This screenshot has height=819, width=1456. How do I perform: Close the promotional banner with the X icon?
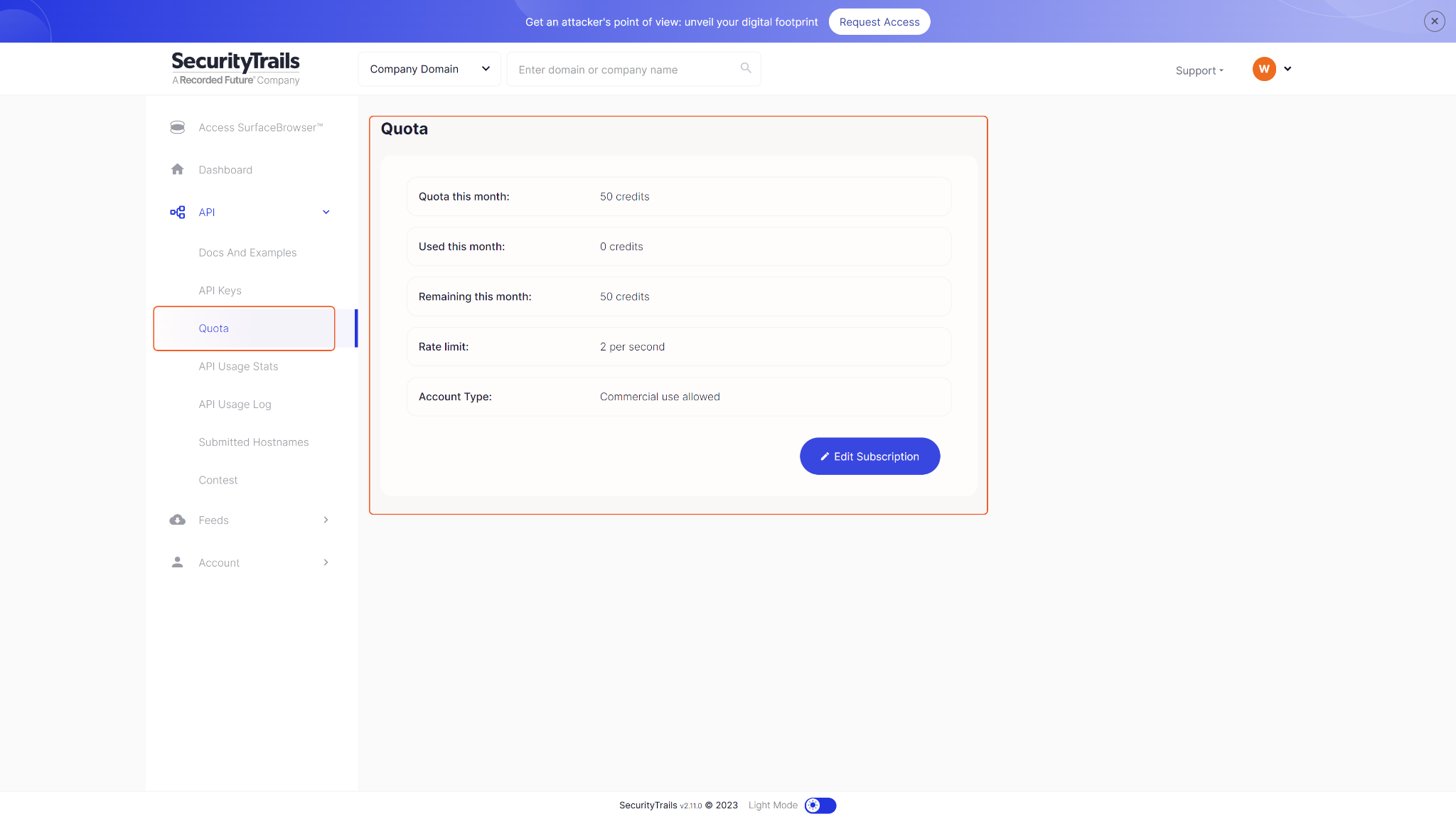tap(1434, 21)
